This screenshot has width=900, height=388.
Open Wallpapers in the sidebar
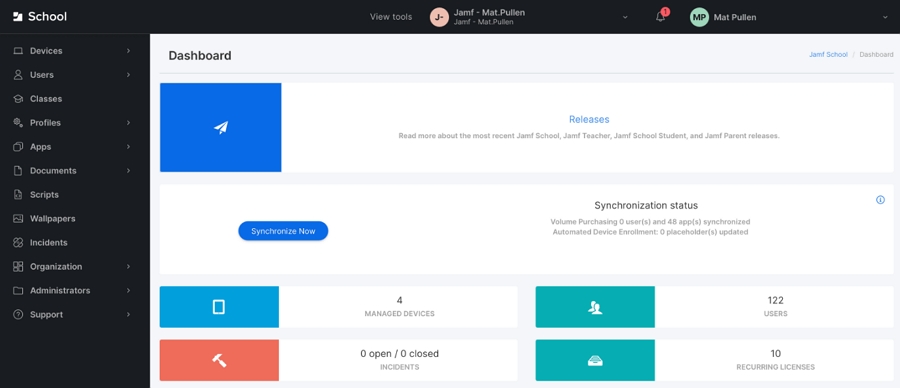click(52, 219)
